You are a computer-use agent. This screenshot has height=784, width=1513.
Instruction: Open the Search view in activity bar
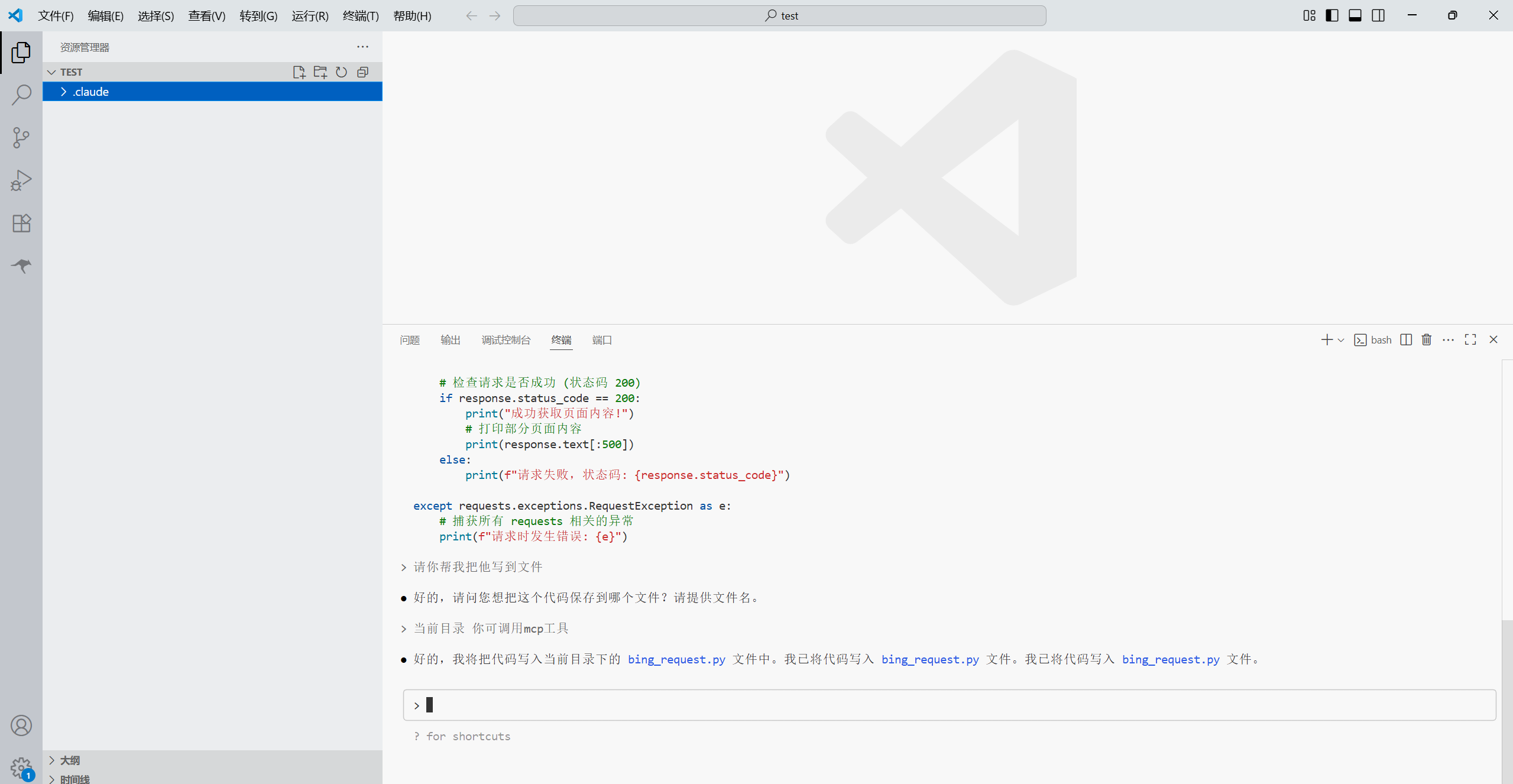pyautogui.click(x=21, y=95)
